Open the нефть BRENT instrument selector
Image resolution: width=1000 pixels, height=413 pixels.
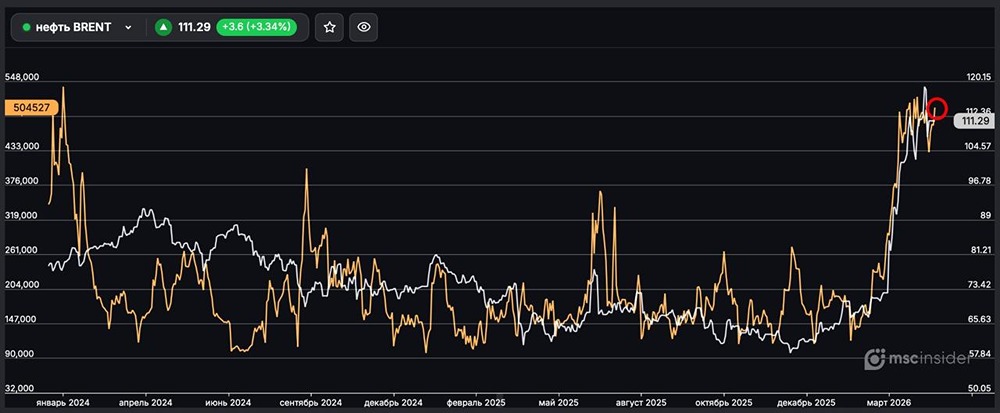[76, 27]
